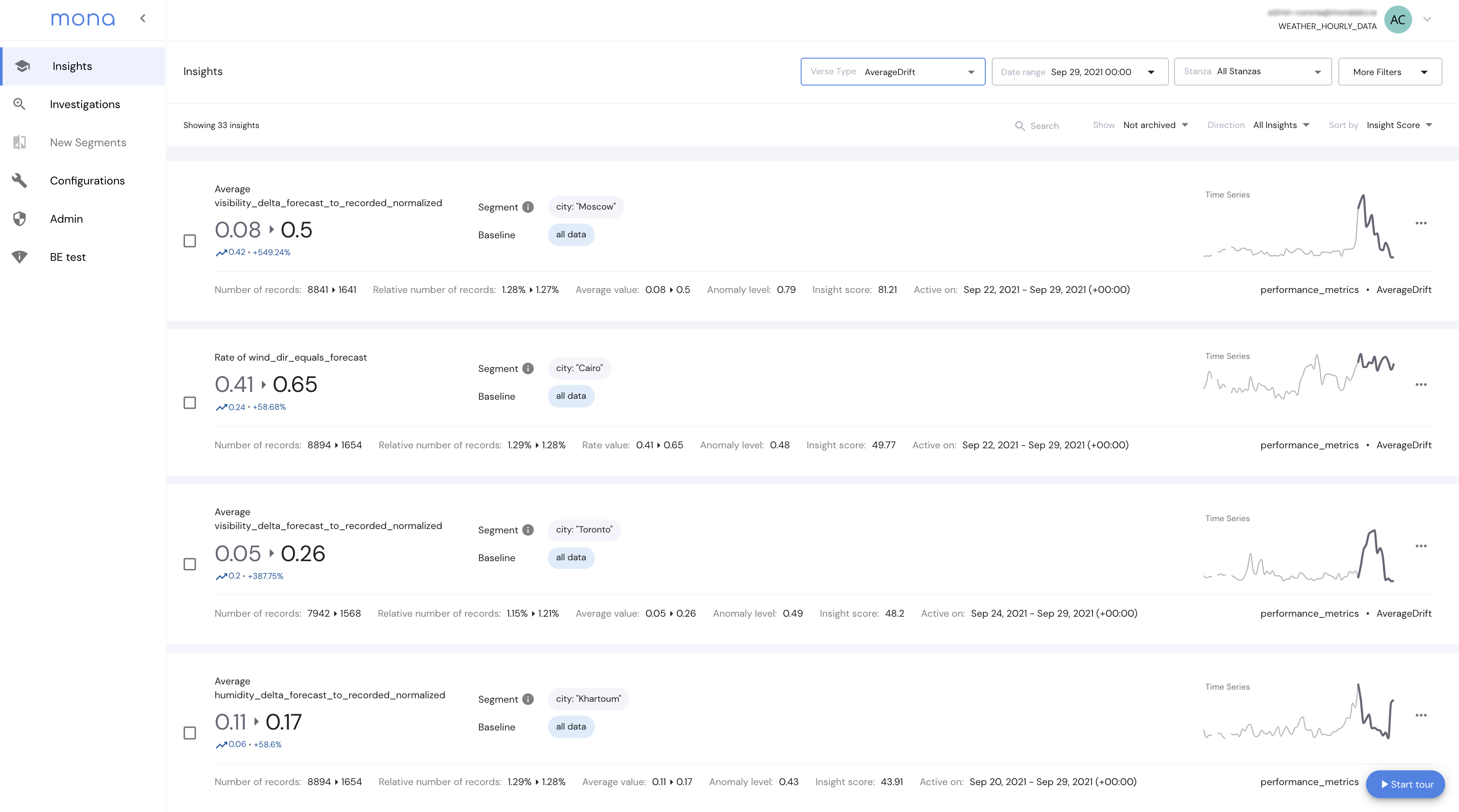1459x812 pixels.
Task: Click Segment info icon for Toronto insight
Action: pyautogui.click(x=528, y=530)
